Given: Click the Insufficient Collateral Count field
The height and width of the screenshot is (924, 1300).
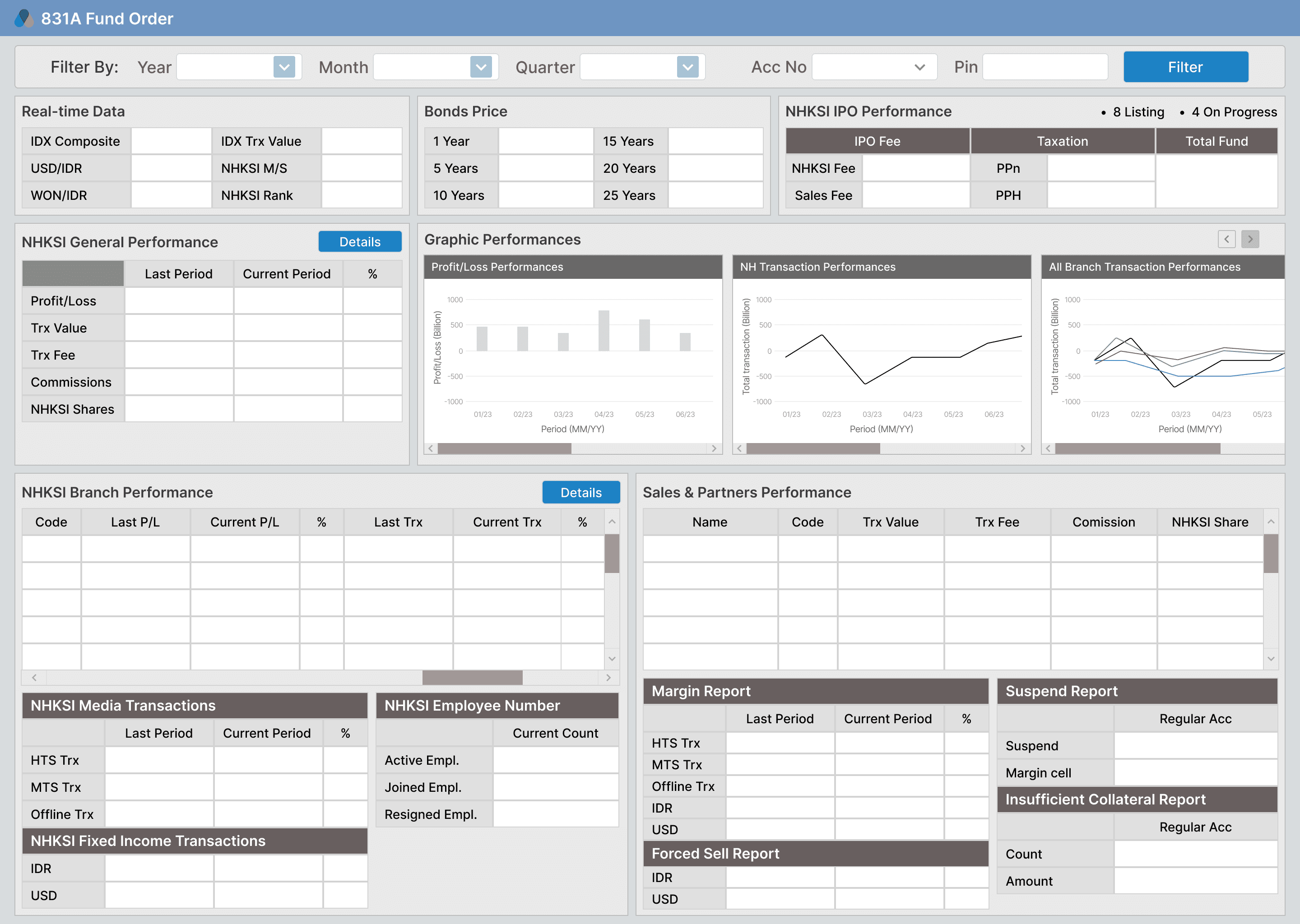Looking at the screenshot, I should click(x=1196, y=854).
